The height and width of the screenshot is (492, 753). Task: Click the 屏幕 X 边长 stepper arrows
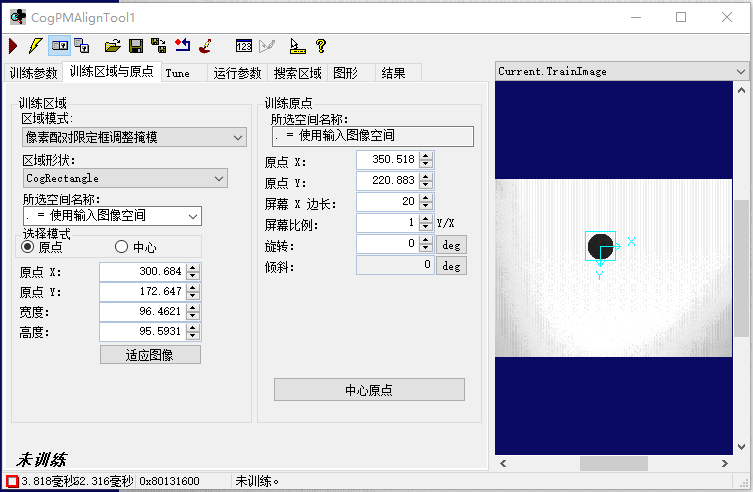pos(425,202)
